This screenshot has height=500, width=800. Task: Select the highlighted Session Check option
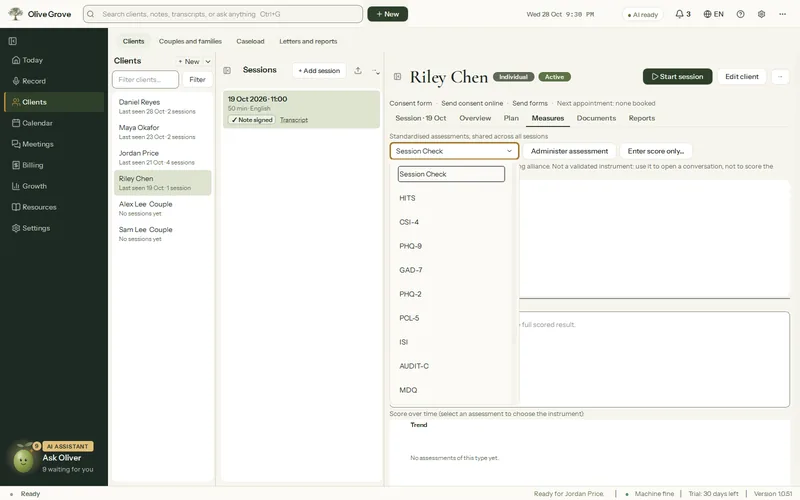tap(451, 174)
